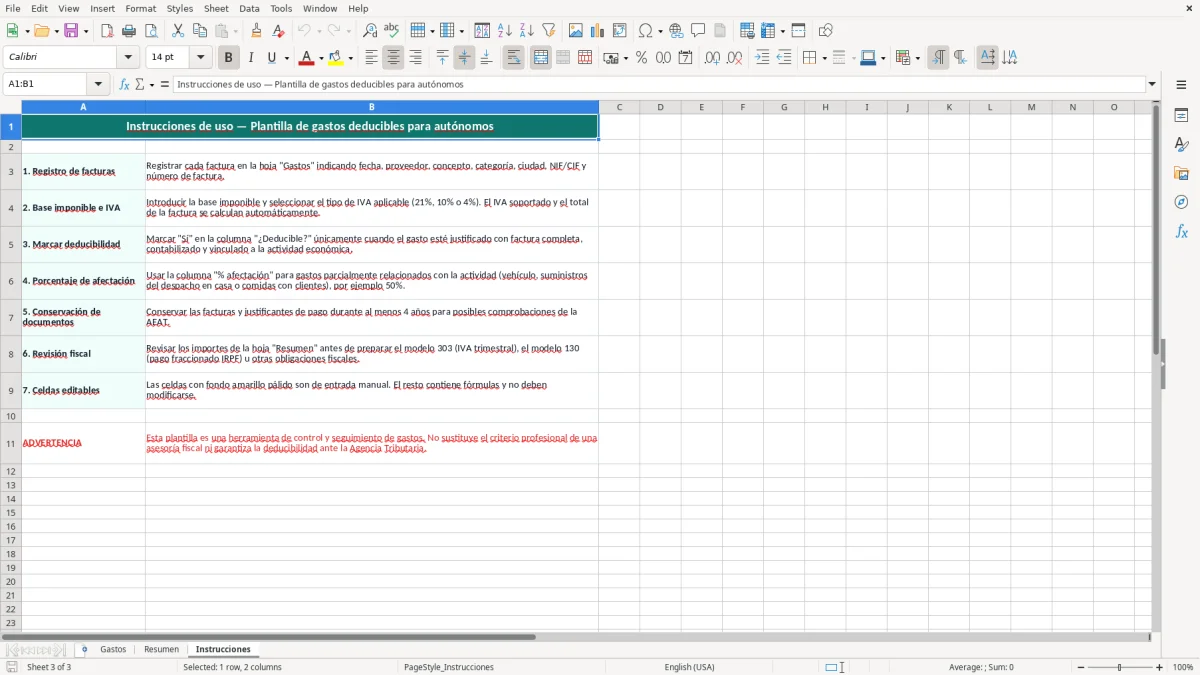Screen dimensions: 1200x675
Task: Switch to the Resumen sheet tab
Action: [x=161, y=650]
